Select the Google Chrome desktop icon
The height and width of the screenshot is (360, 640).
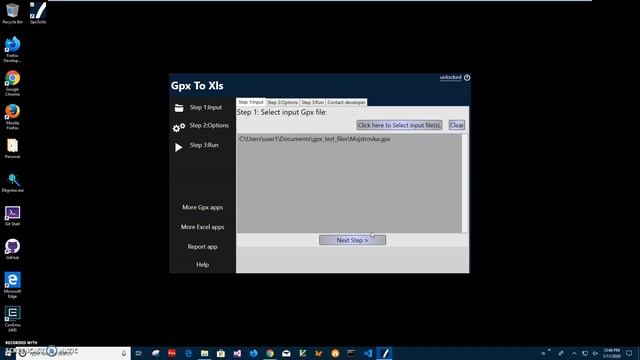point(12,83)
